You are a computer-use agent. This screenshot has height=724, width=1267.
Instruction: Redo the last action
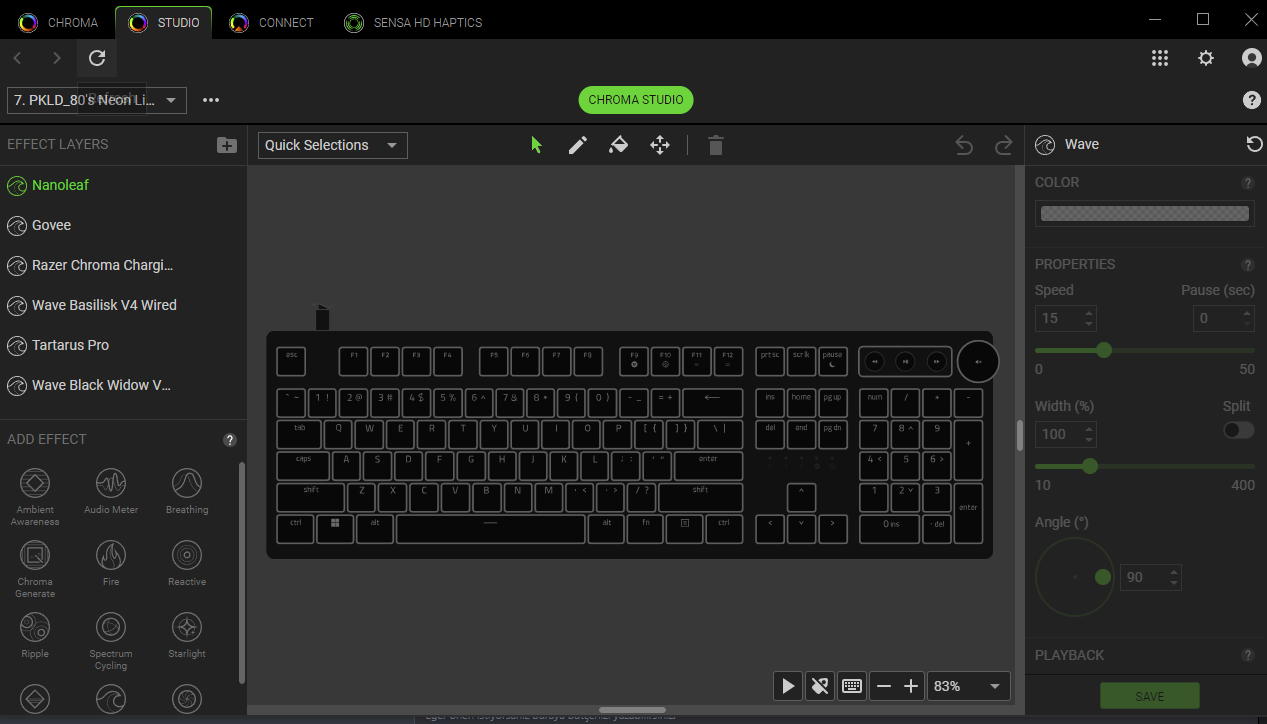1003,146
